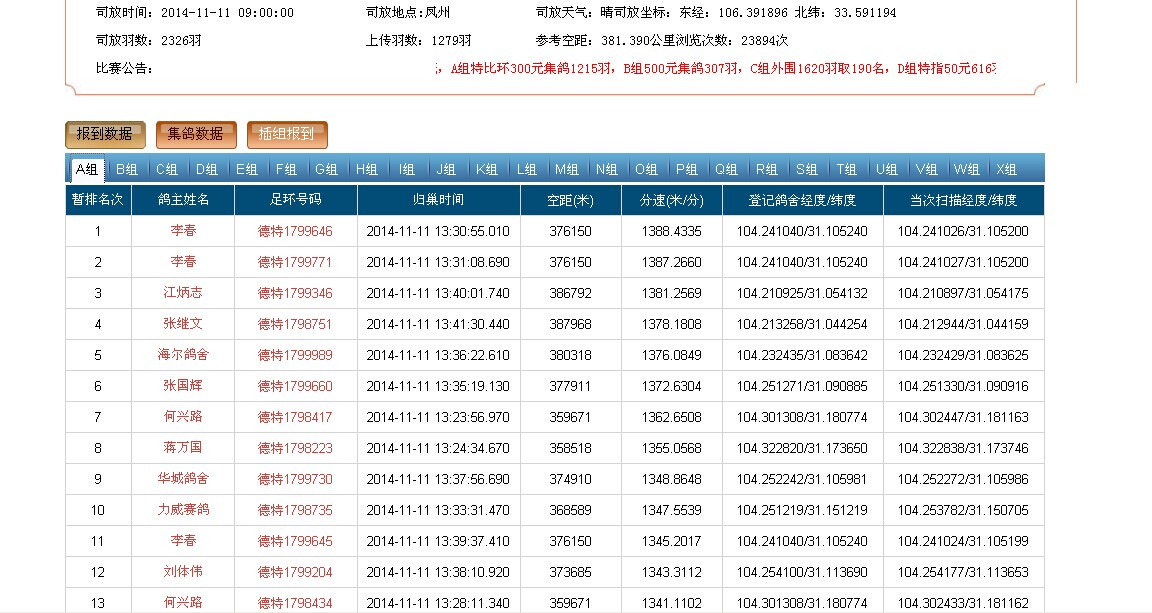Click the 归巢时间 column header
Viewport: 1152px width, 613px height.
point(438,200)
